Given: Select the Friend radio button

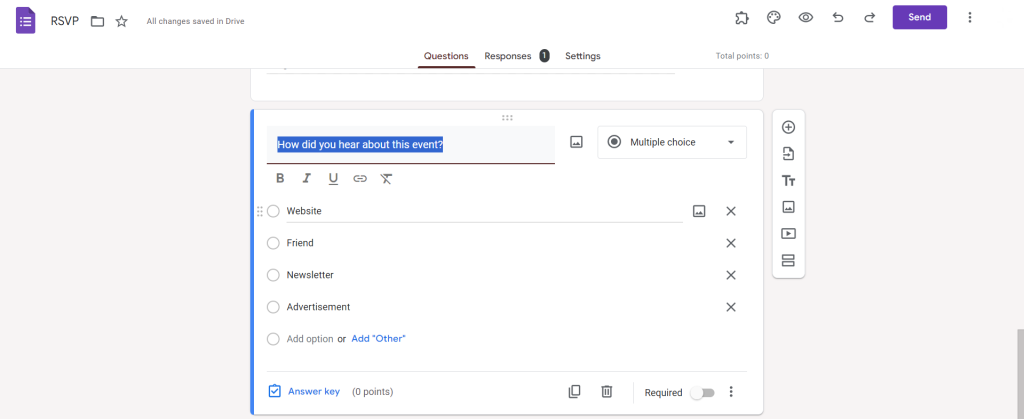Looking at the screenshot, I should tap(273, 243).
